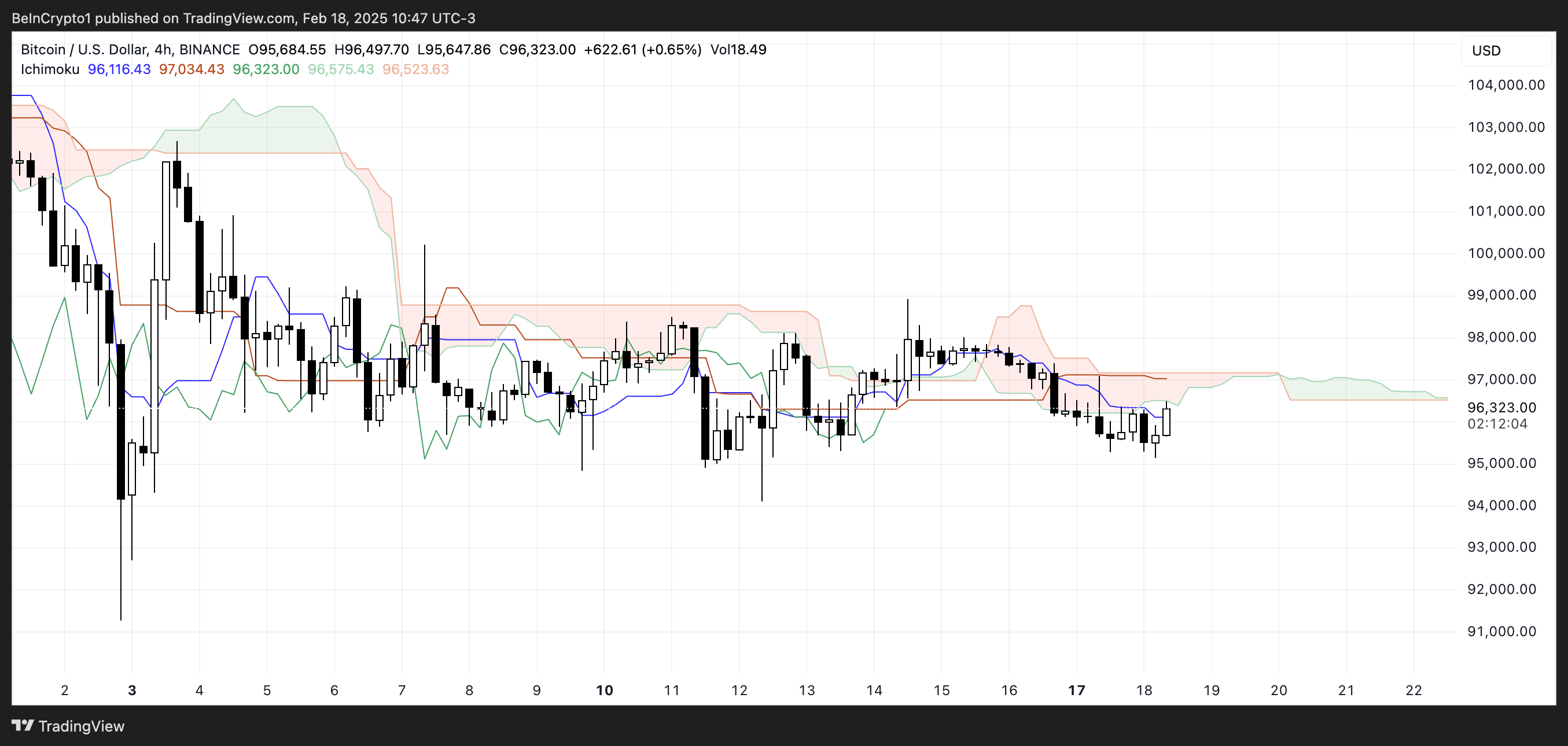
Task: Click the leading span A value 96,575.43
Action: [x=340, y=69]
